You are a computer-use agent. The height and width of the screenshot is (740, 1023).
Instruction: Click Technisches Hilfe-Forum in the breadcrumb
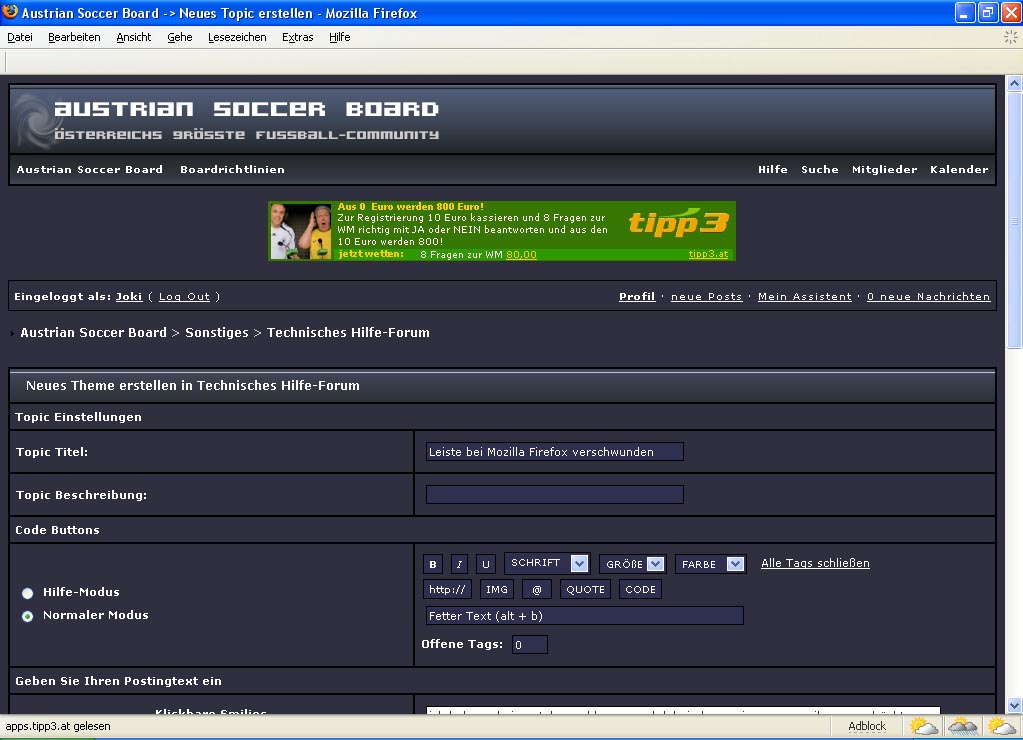(348, 333)
